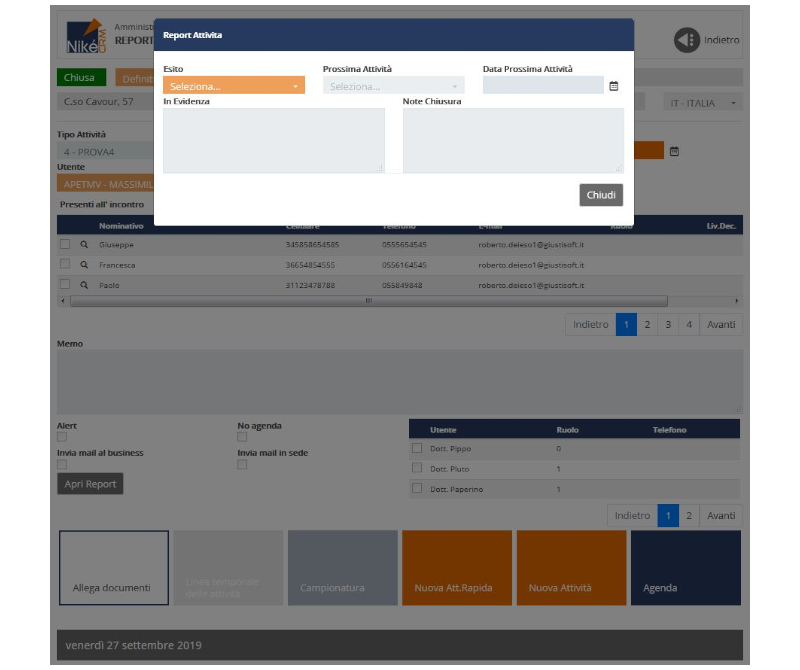This screenshot has width=800, height=670.
Task: Toggle the Alert checkbox
Action: coord(62,437)
